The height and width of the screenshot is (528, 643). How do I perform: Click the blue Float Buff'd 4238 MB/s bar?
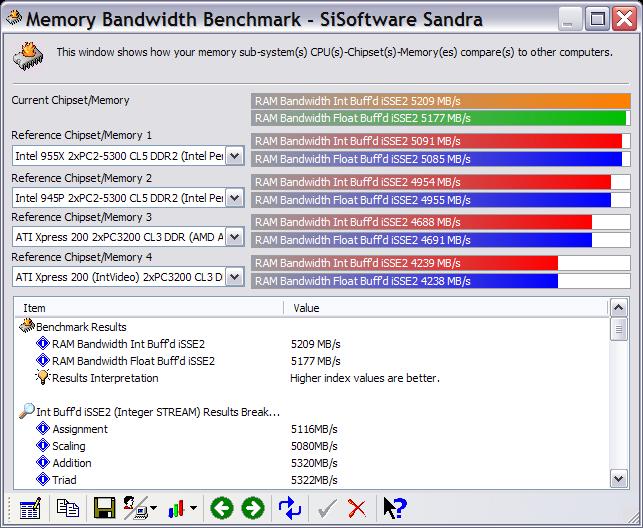(x=441, y=281)
